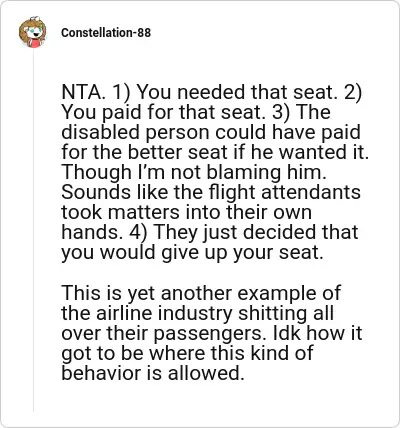Click the Constellation-88 user avatar
The height and width of the screenshot is (428, 400).
pyautogui.click(x=32, y=32)
